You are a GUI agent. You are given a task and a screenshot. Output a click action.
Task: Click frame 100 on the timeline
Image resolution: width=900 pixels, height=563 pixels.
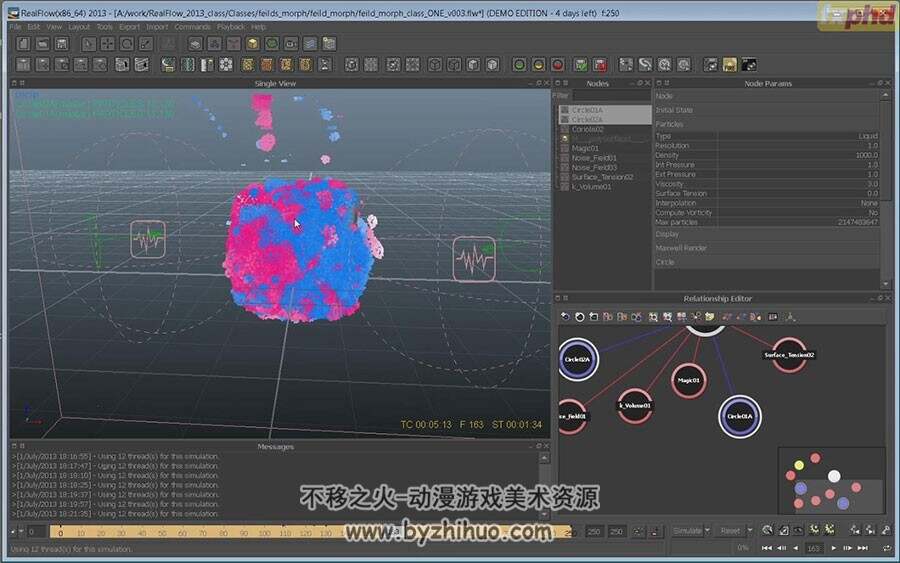click(265, 533)
